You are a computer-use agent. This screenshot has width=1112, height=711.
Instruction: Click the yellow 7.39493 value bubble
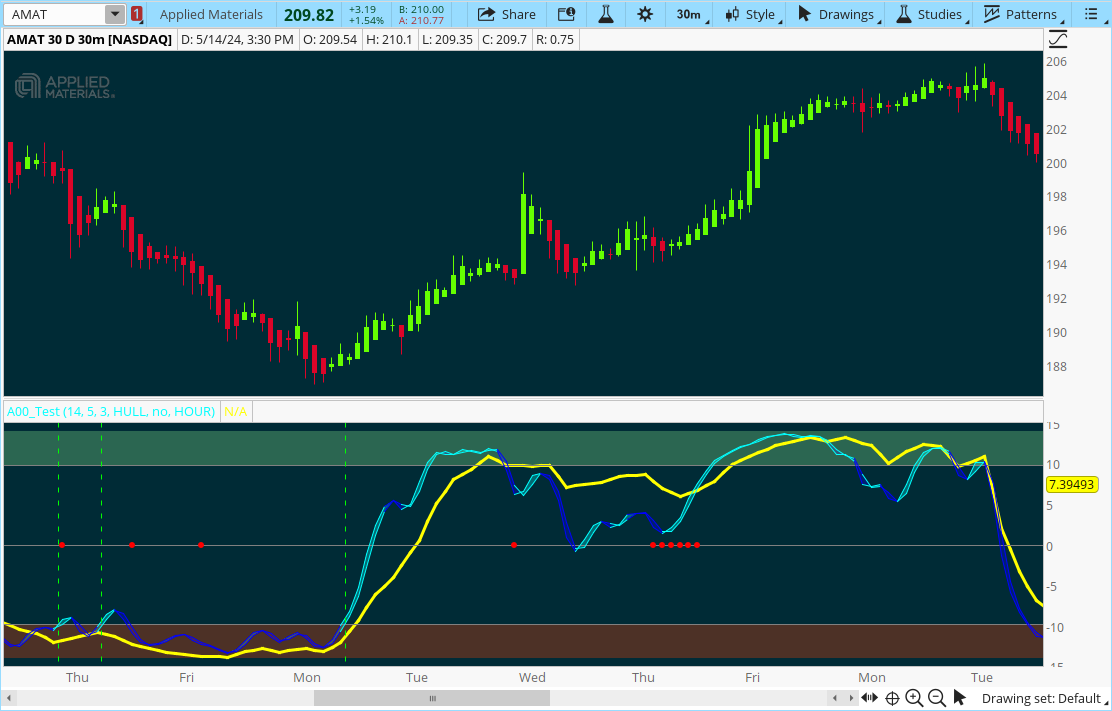tap(1072, 485)
